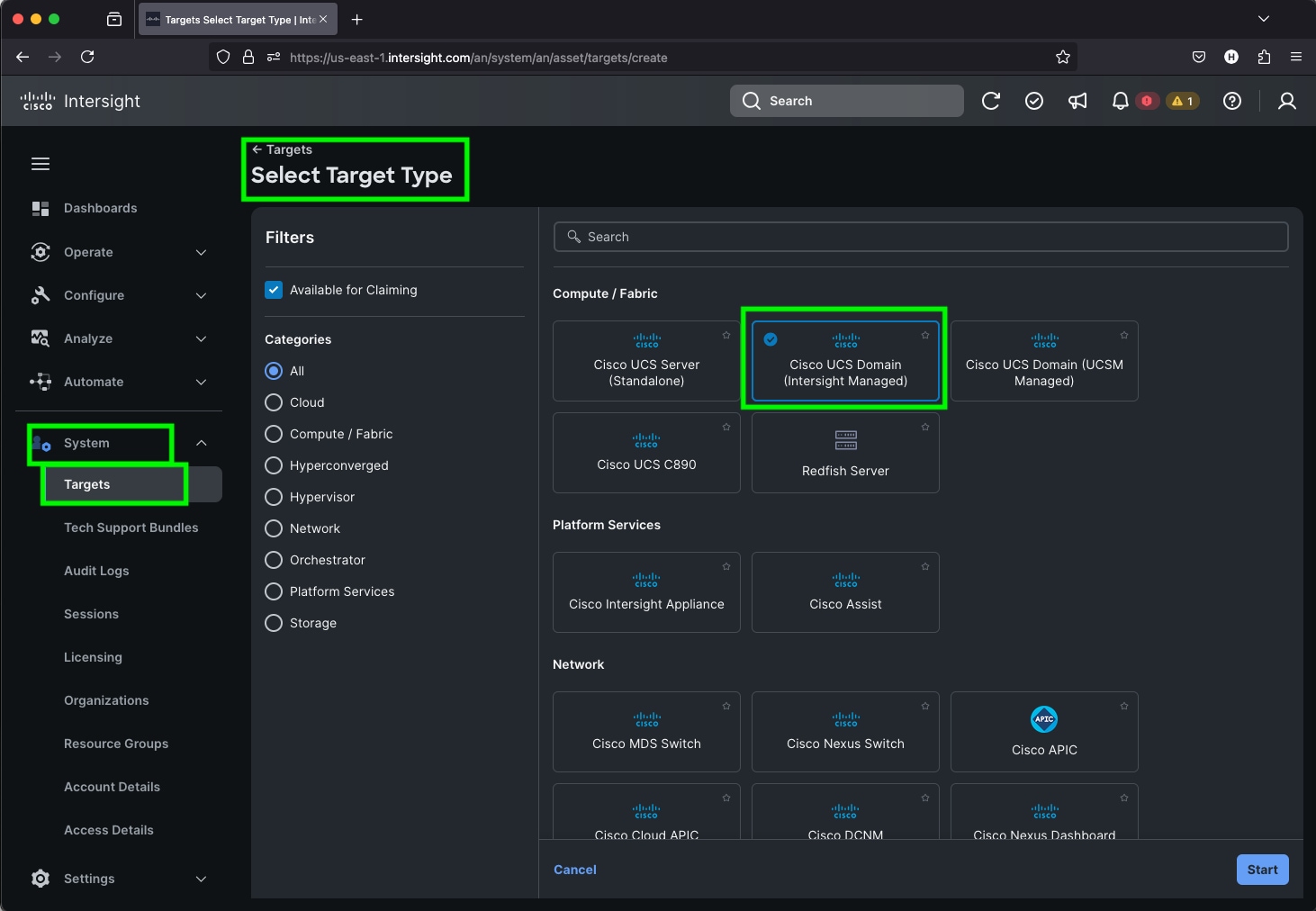Click the tasks checkmark circle icon
This screenshot has width=1316, height=911.
tap(1034, 101)
